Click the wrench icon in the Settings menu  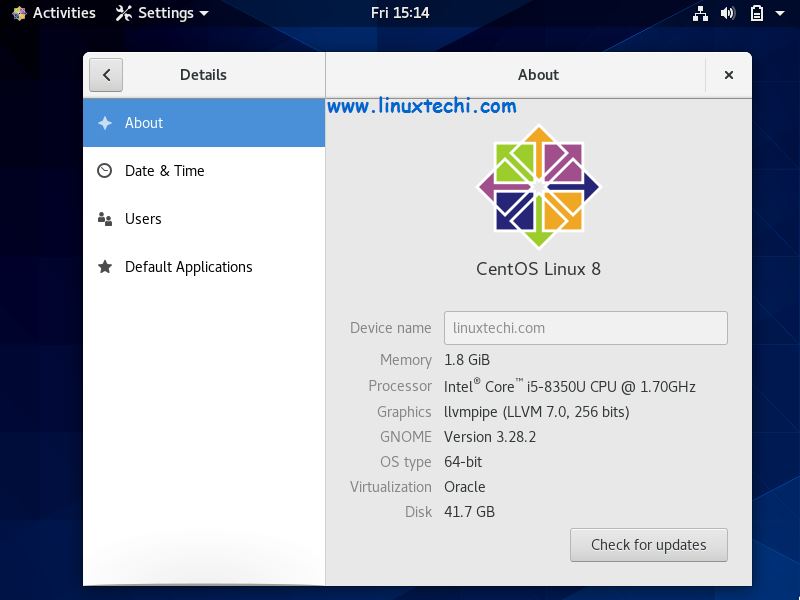pos(124,13)
